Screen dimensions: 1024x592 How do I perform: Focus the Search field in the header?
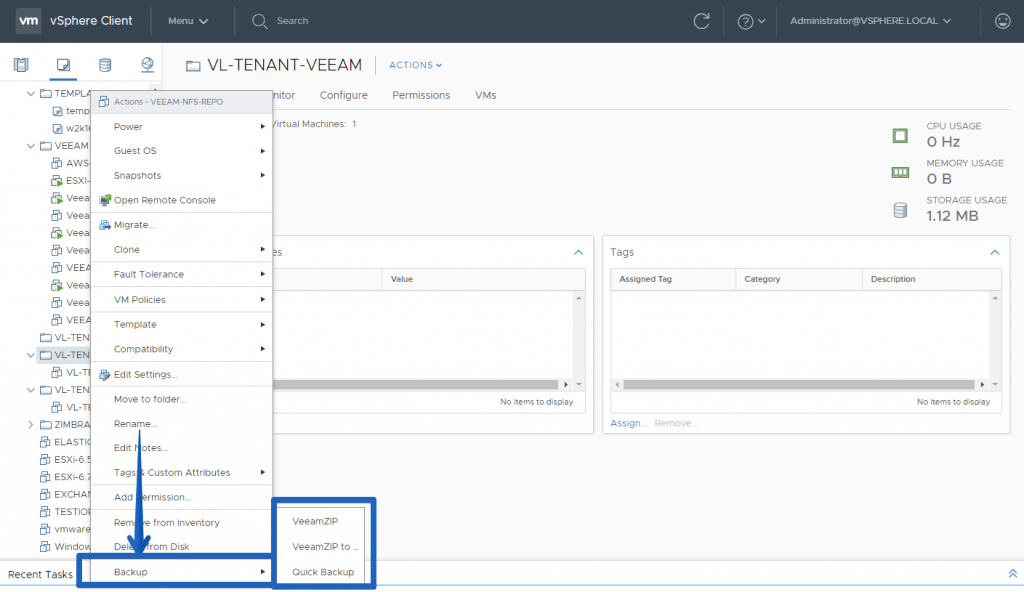click(293, 21)
